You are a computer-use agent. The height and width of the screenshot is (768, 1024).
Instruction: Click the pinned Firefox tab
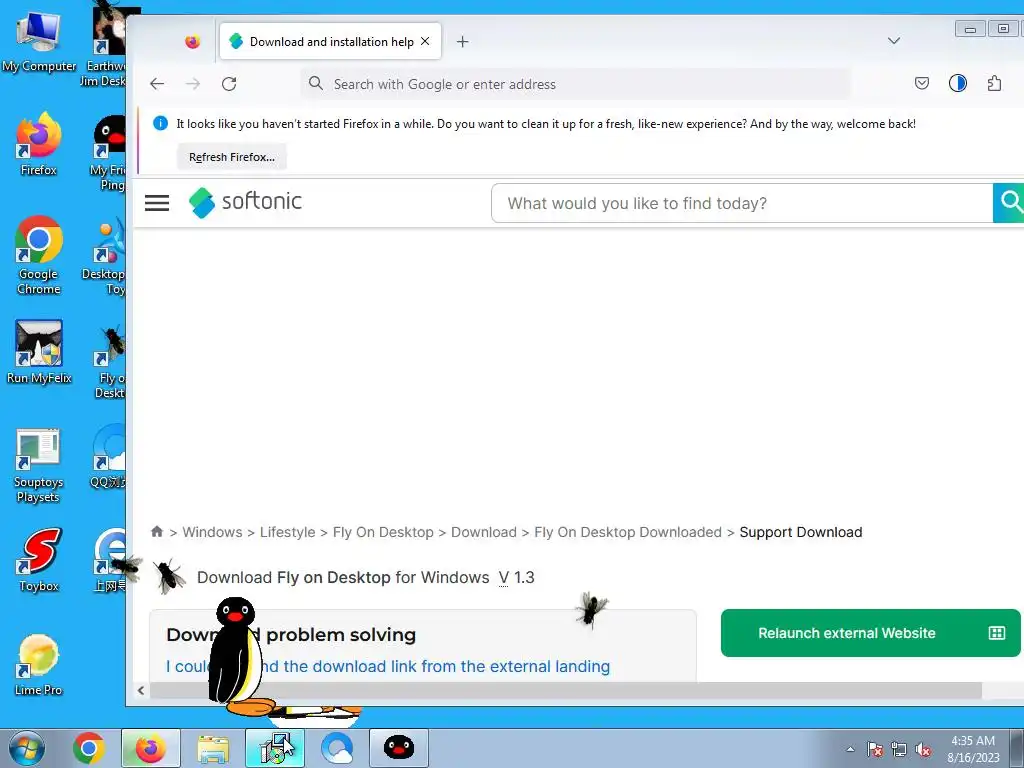tap(192, 42)
